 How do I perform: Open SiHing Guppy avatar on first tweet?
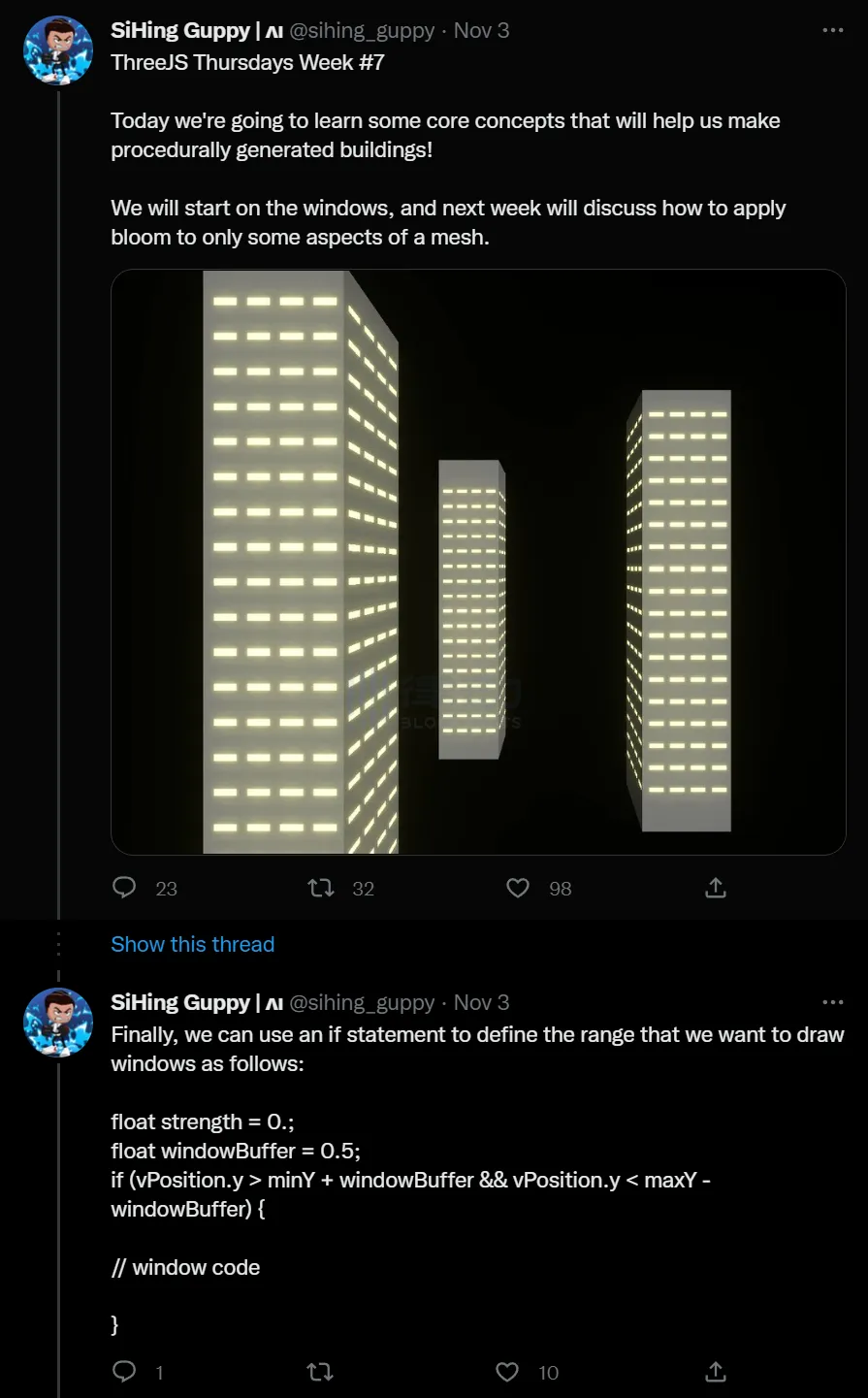point(58,50)
